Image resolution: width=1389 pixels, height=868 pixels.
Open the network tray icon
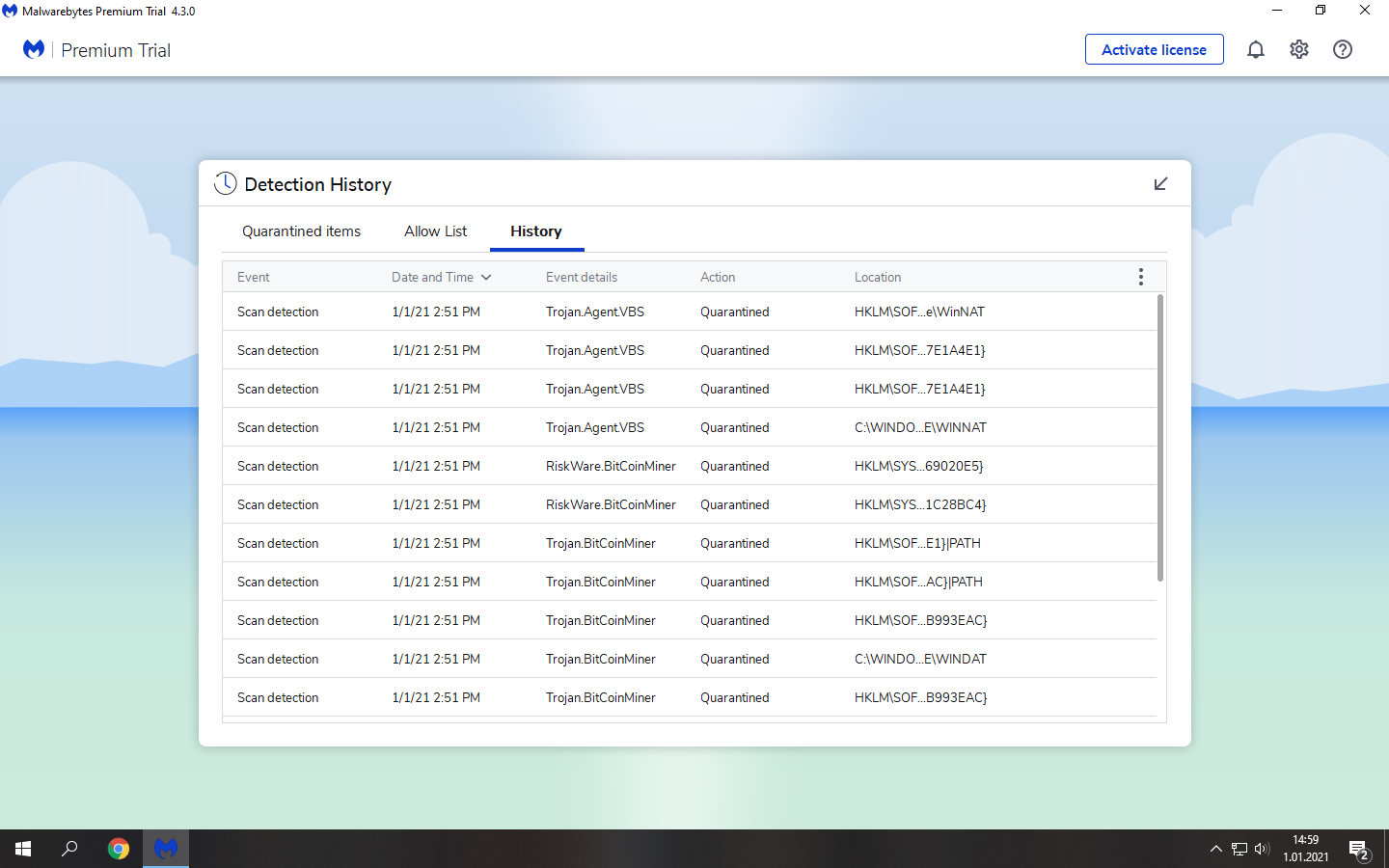pos(1239,849)
